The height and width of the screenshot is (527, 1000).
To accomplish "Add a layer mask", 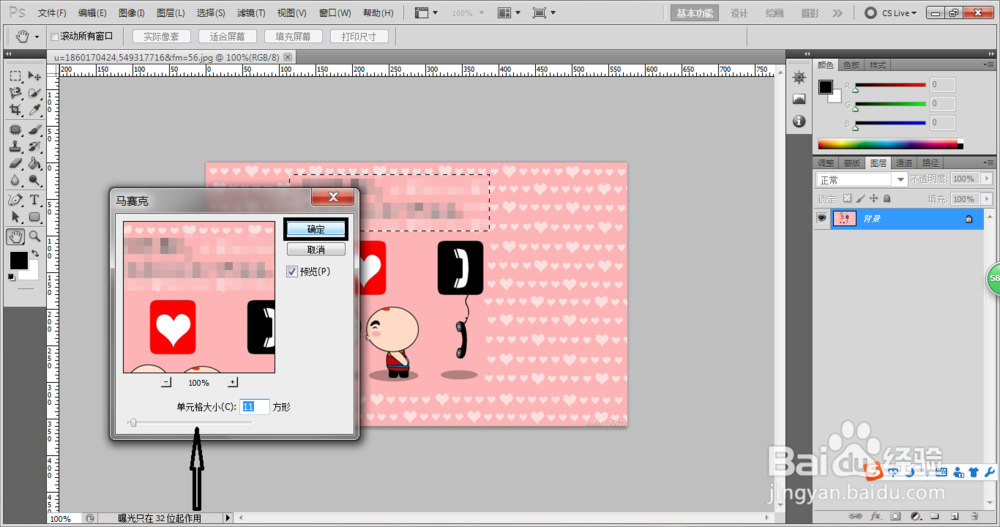I will point(895,516).
